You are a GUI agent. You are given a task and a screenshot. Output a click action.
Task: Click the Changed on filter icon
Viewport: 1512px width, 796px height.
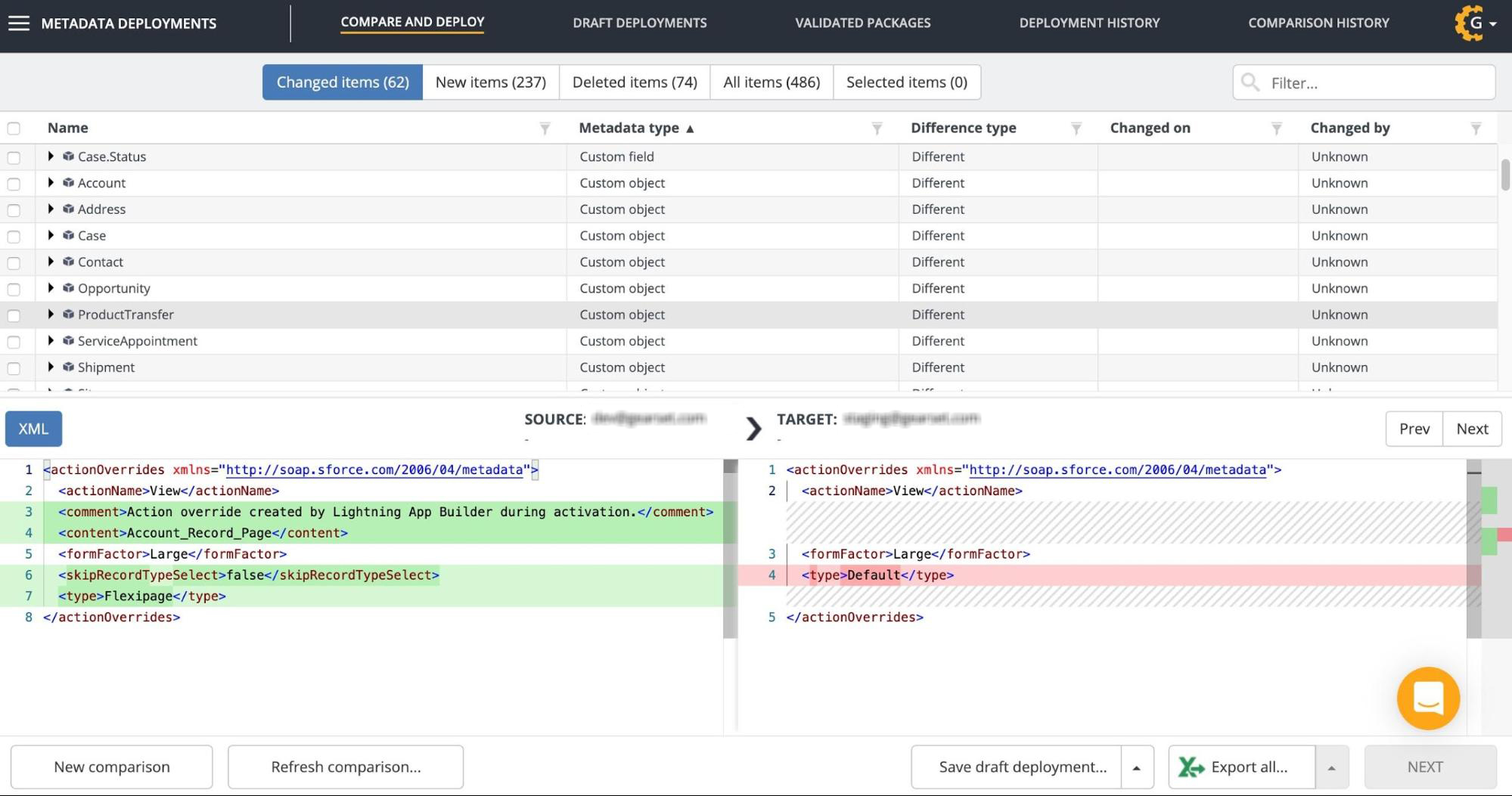tap(1276, 129)
